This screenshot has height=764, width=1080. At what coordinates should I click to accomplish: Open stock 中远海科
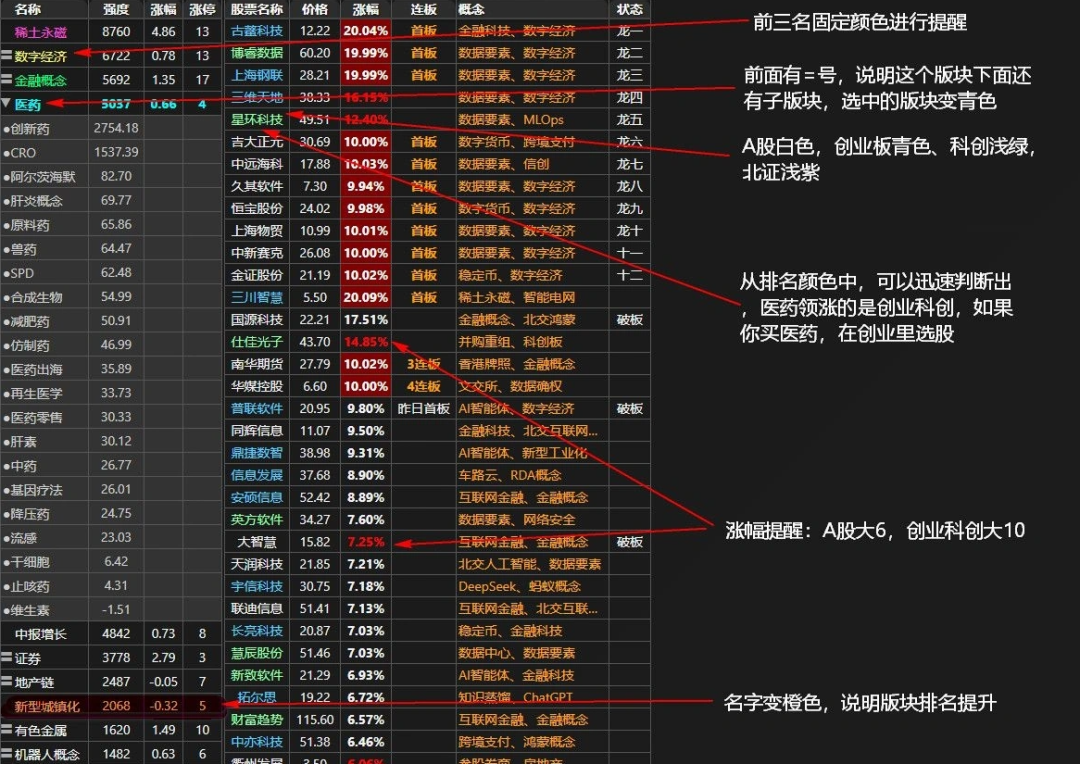[257, 164]
